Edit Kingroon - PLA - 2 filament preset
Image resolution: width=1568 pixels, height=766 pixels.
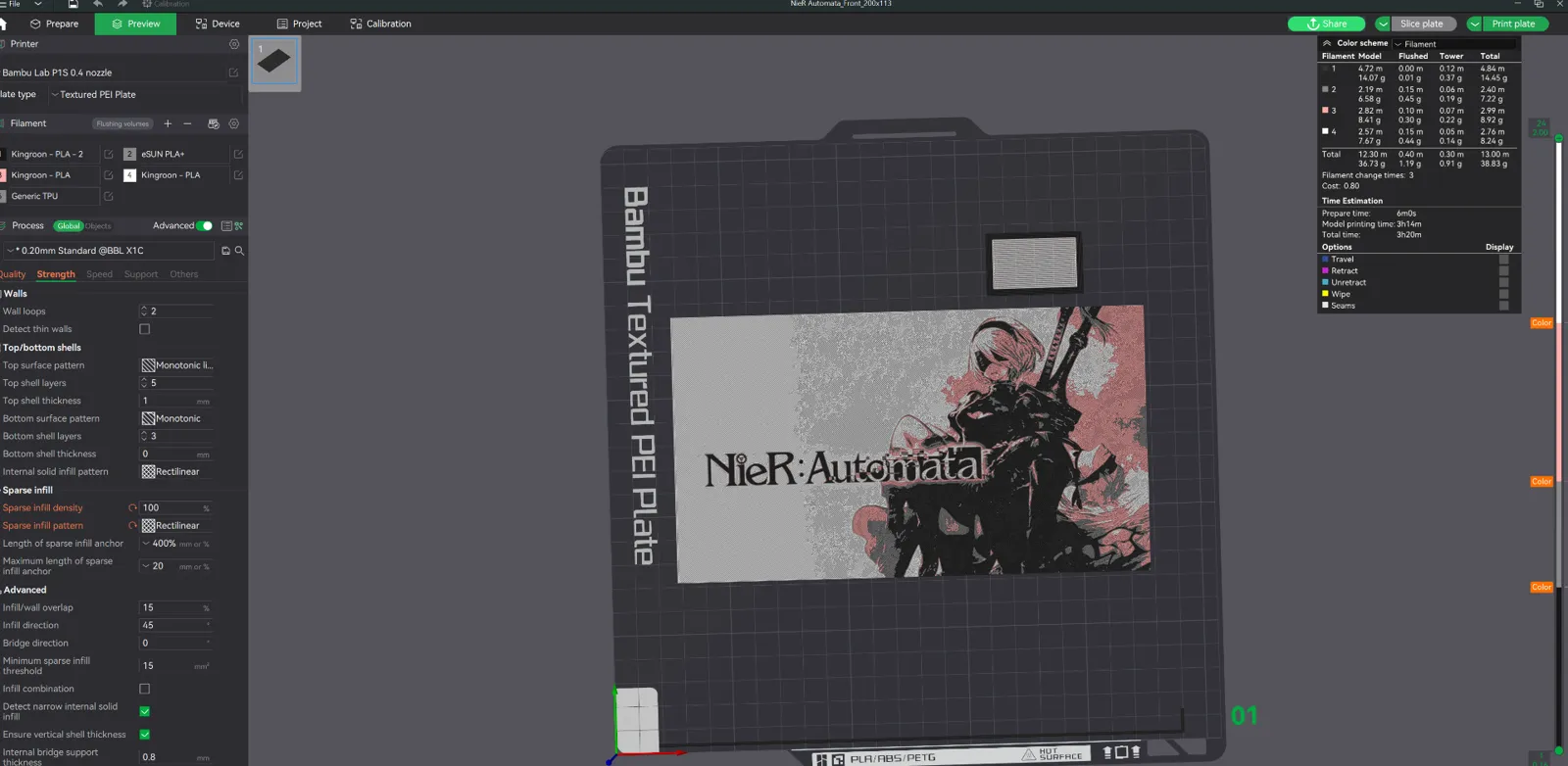pyautogui.click(x=109, y=154)
